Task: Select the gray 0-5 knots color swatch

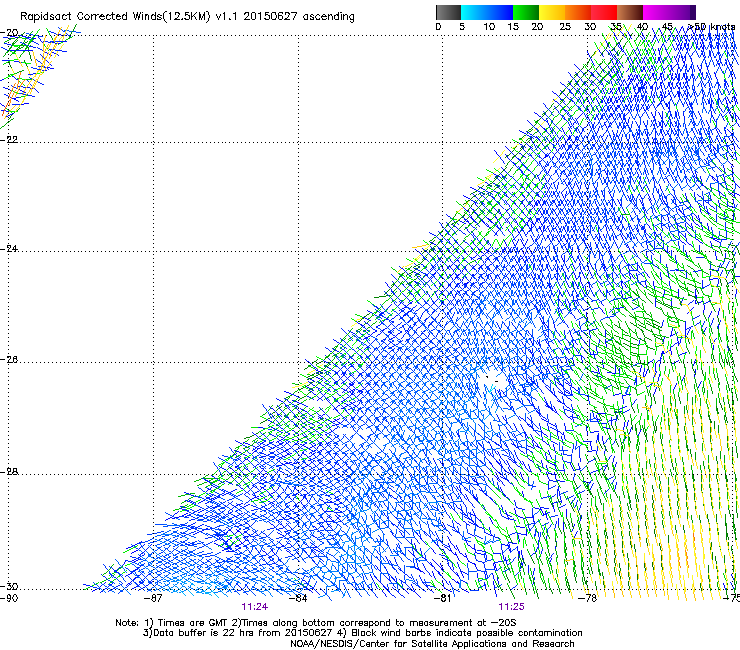Action: point(449,12)
